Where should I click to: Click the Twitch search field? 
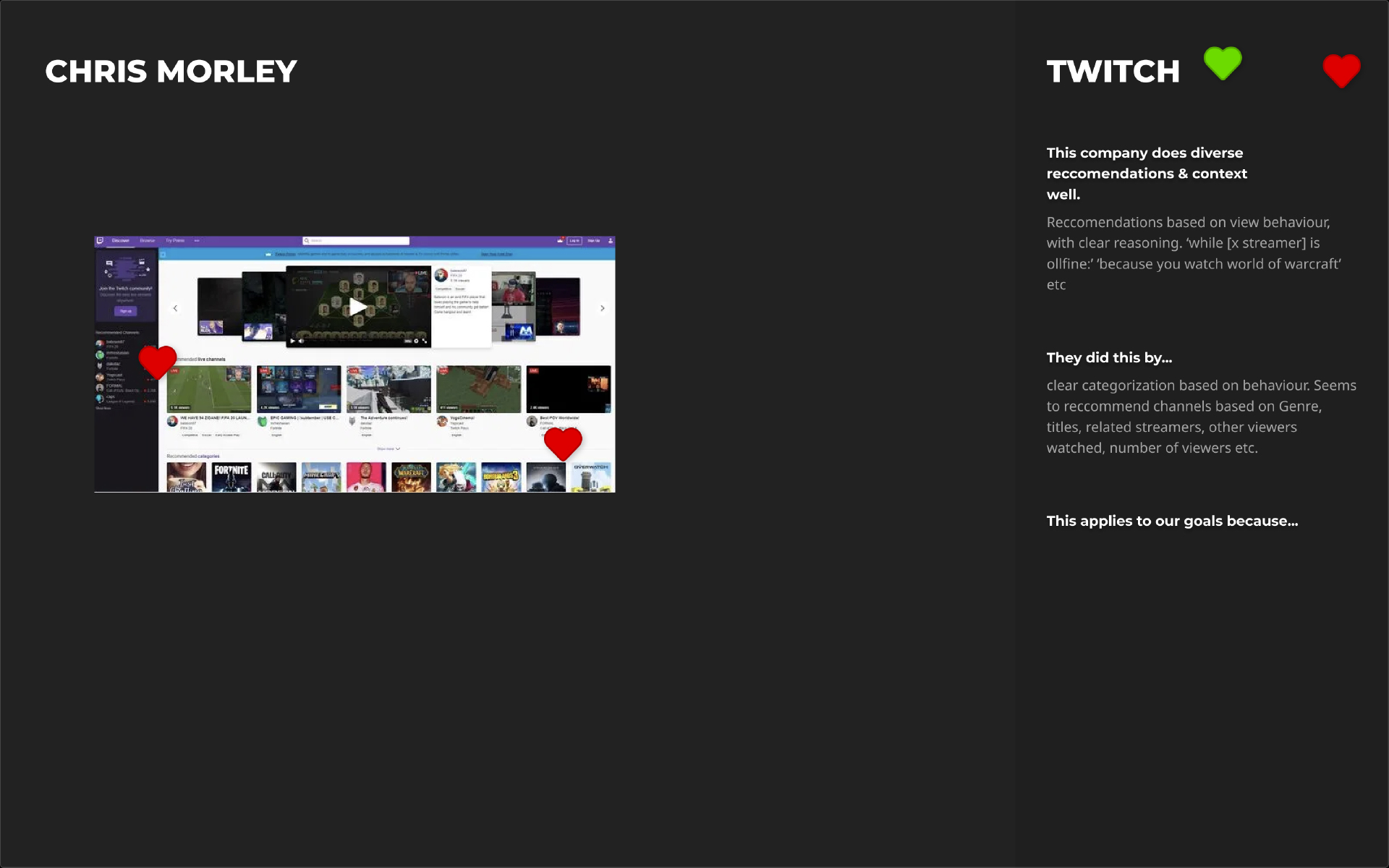[356, 241]
